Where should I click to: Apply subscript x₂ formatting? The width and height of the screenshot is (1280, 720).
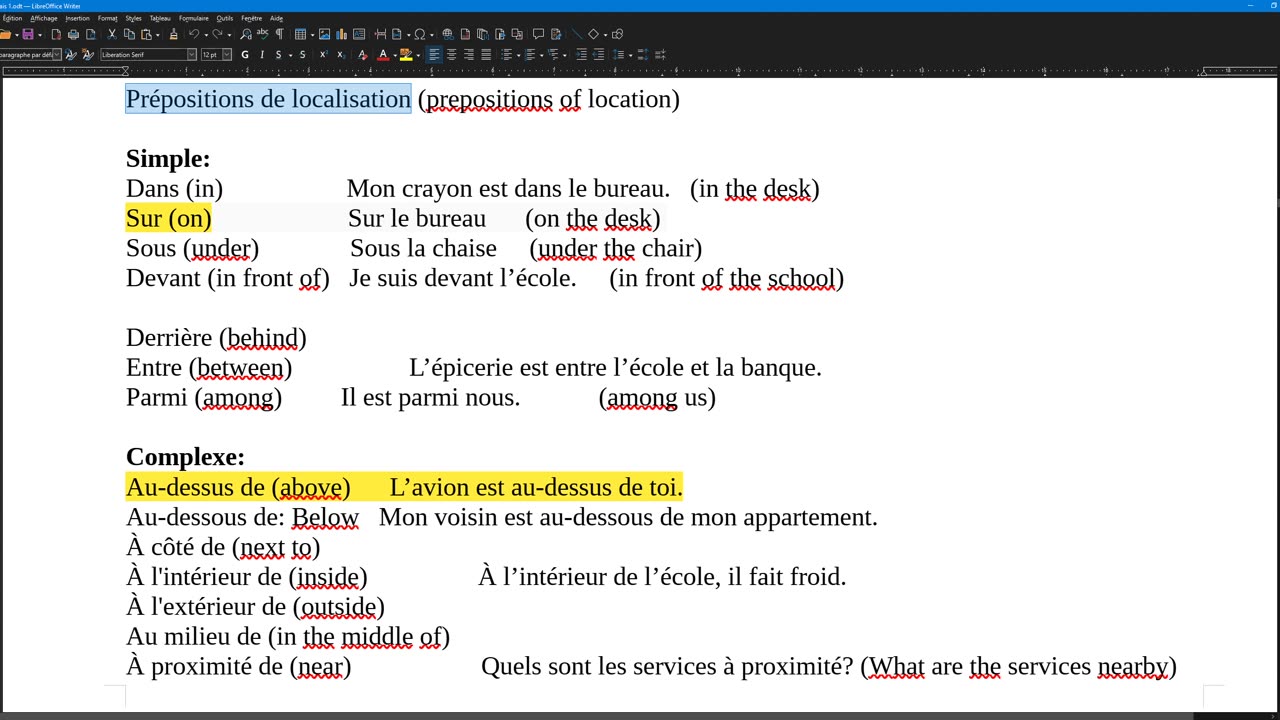tap(341, 55)
